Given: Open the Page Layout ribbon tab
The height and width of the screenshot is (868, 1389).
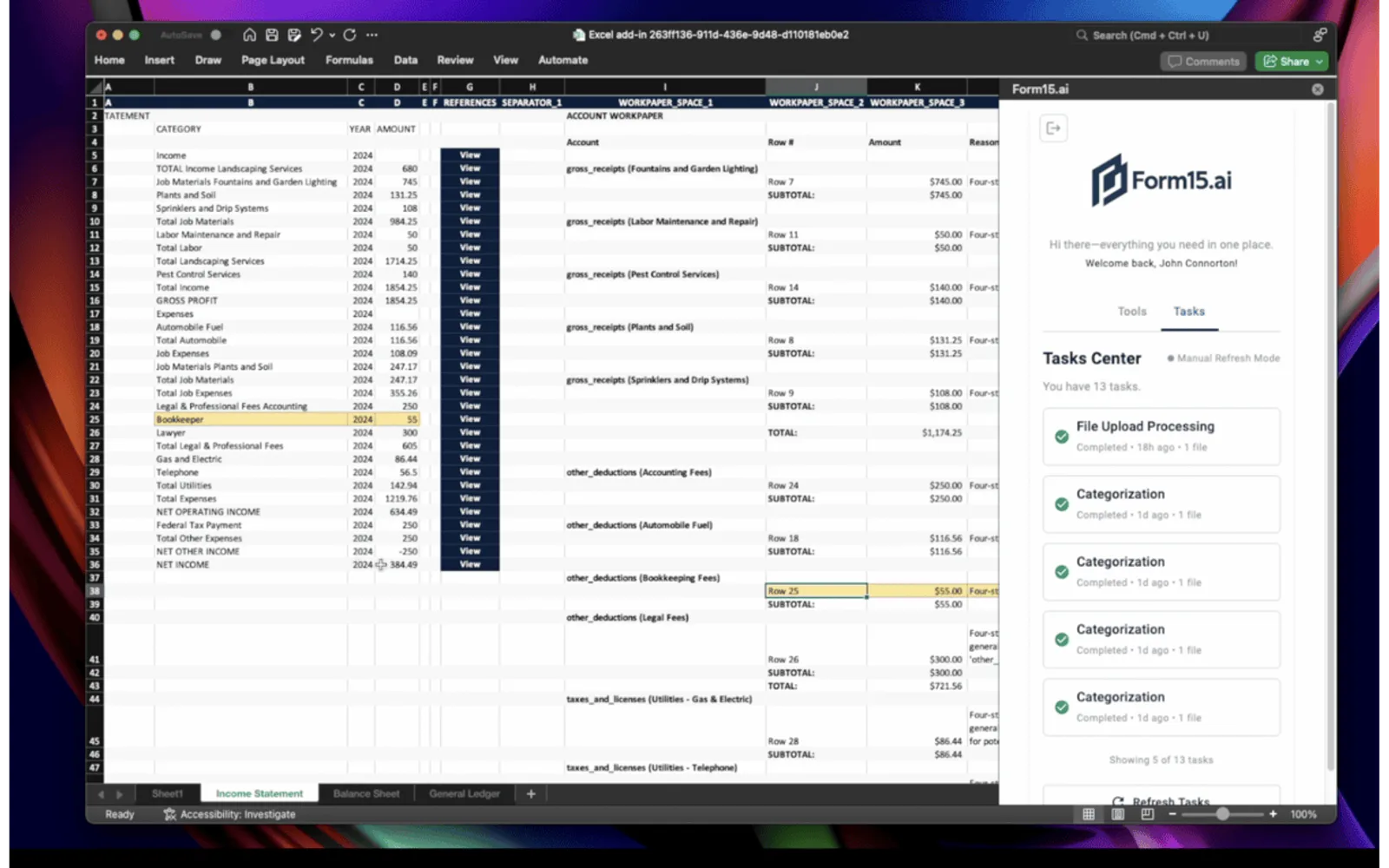Looking at the screenshot, I should pyautogui.click(x=273, y=60).
